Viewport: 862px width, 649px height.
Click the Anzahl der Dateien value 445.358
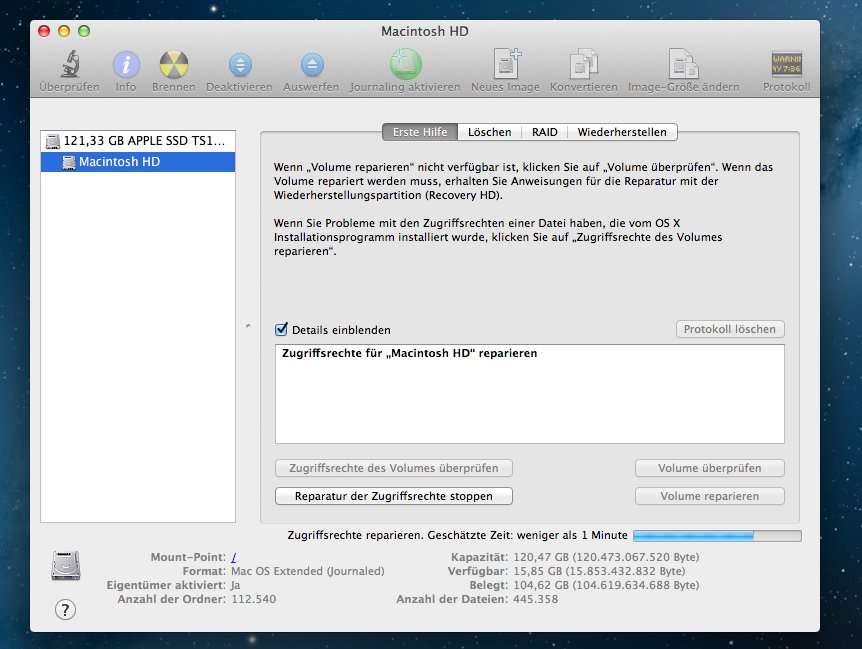[x=535, y=599]
